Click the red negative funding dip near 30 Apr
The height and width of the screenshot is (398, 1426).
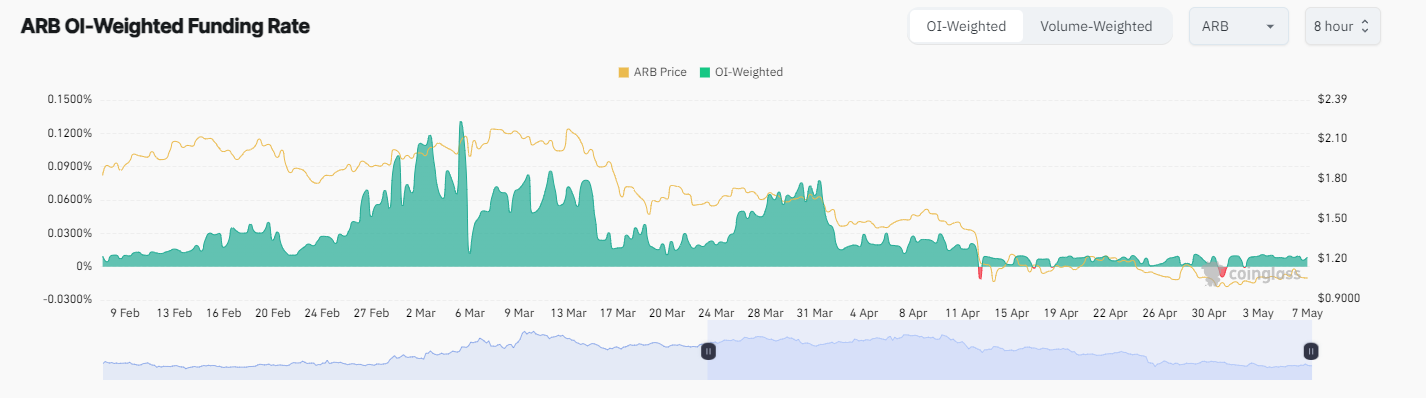(1222, 271)
